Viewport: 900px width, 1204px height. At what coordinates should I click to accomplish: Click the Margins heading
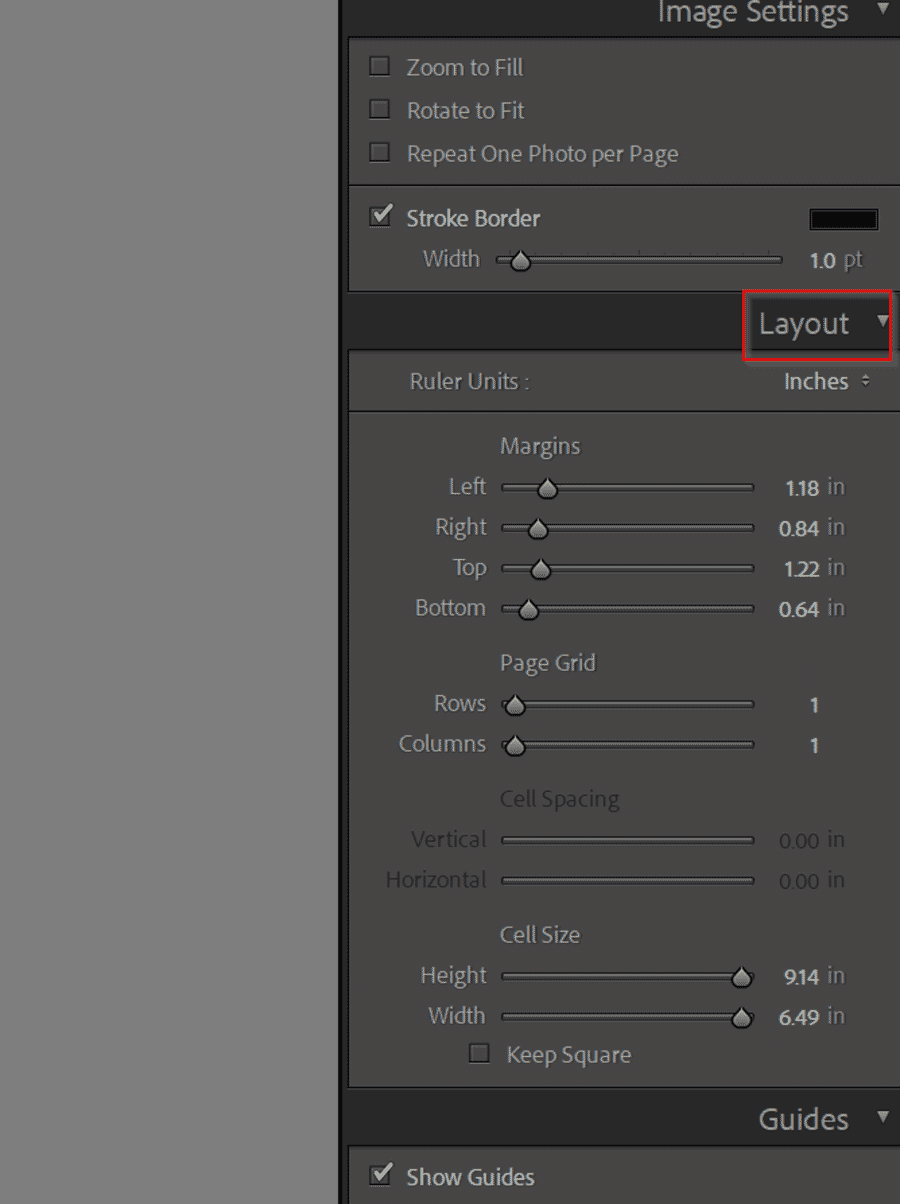540,446
